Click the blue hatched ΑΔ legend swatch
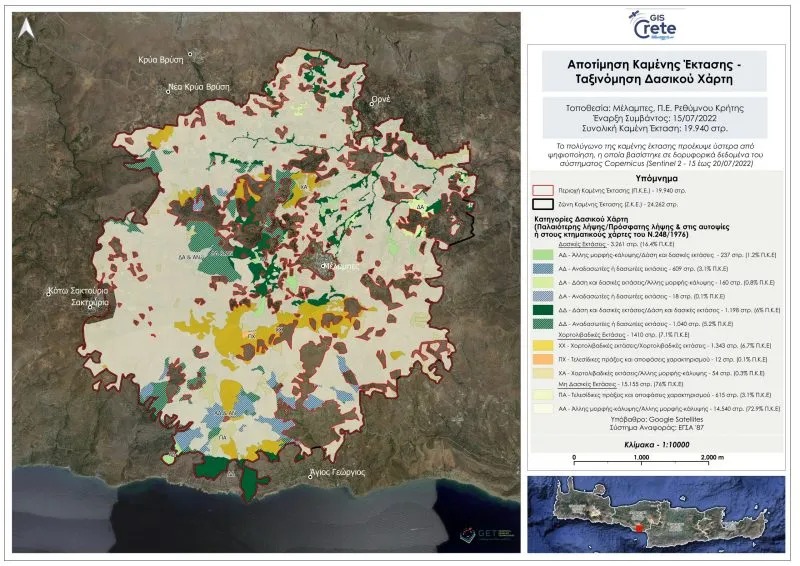 542,268
